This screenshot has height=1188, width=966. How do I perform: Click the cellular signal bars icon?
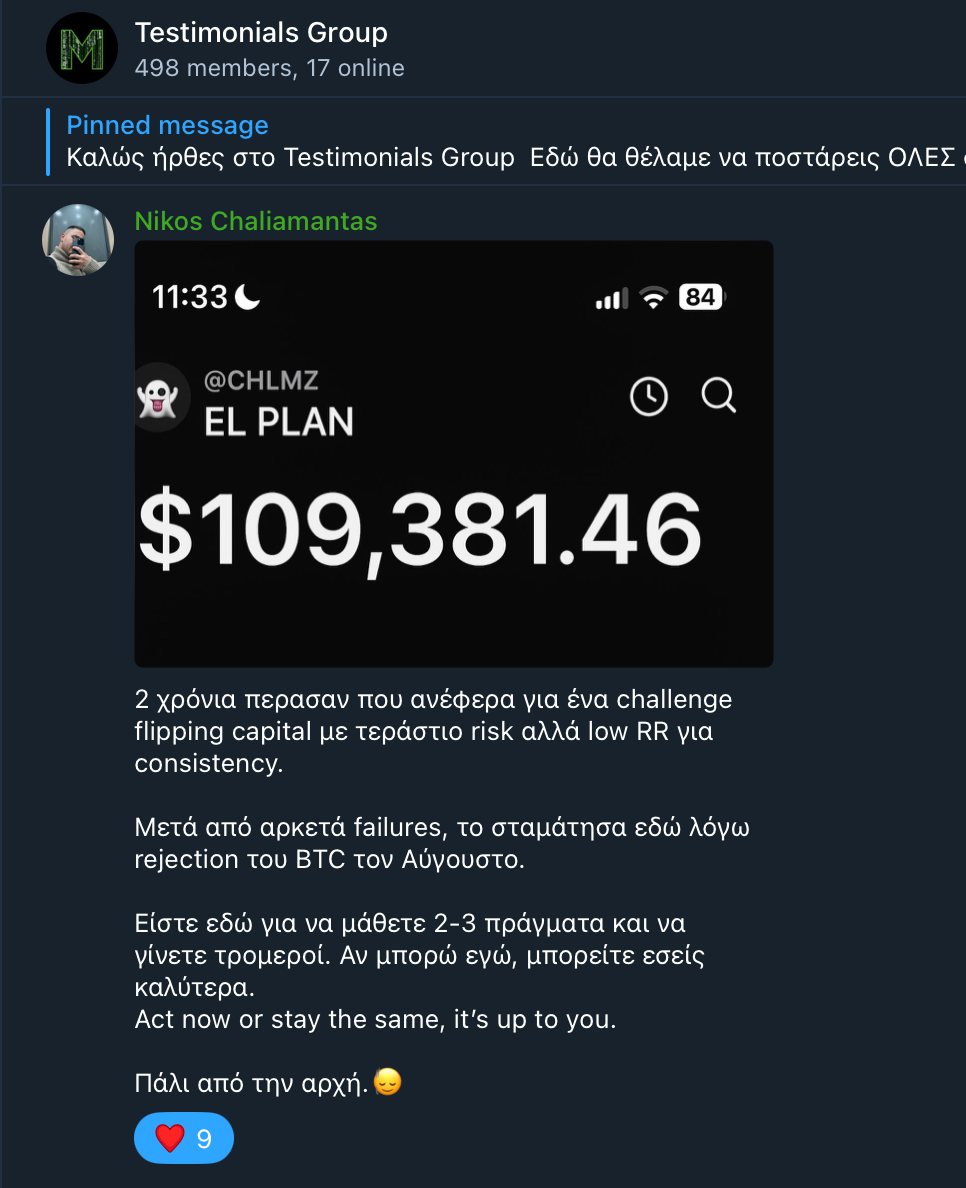pyautogui.click(x=612, y=298)
